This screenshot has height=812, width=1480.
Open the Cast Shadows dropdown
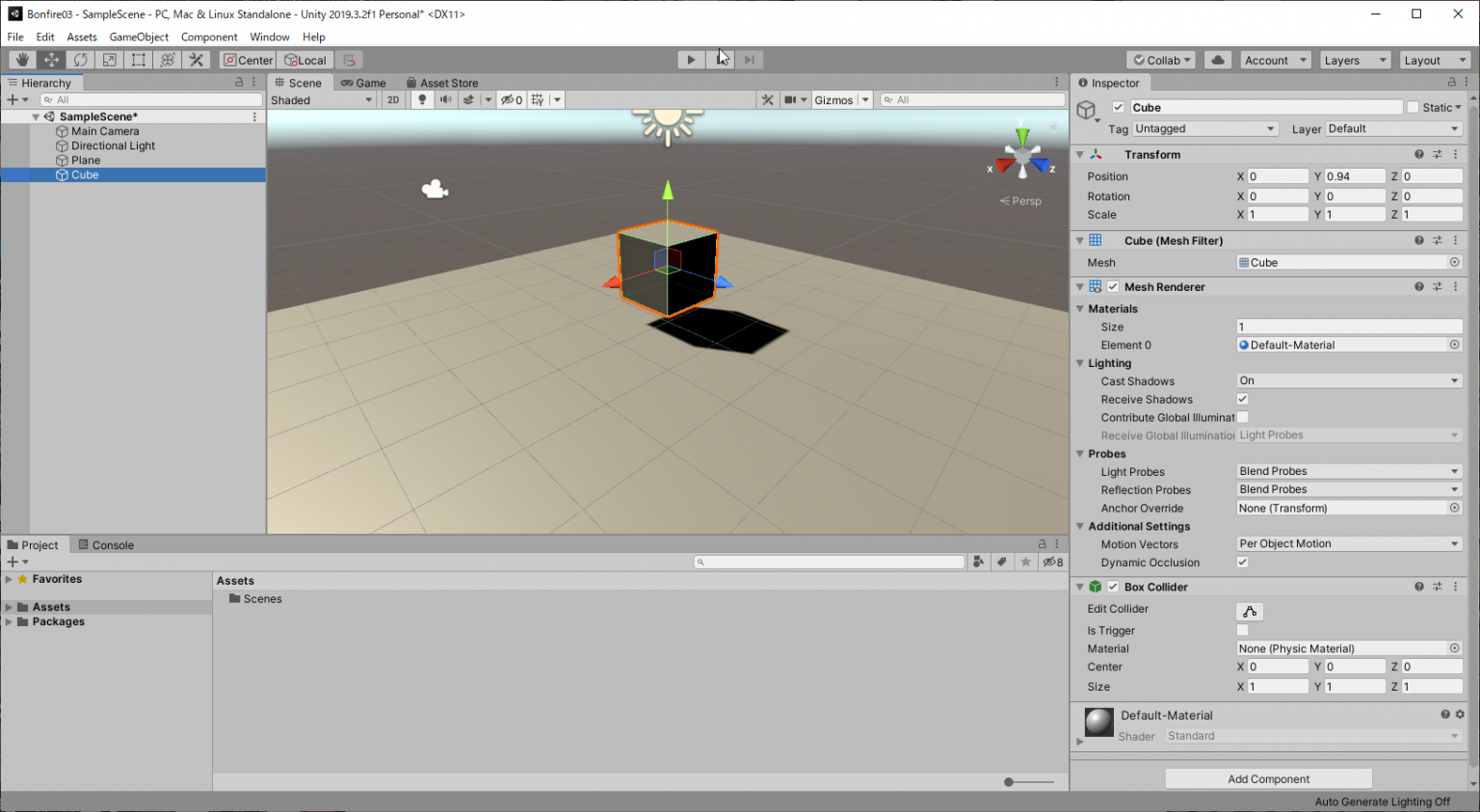1348,380
